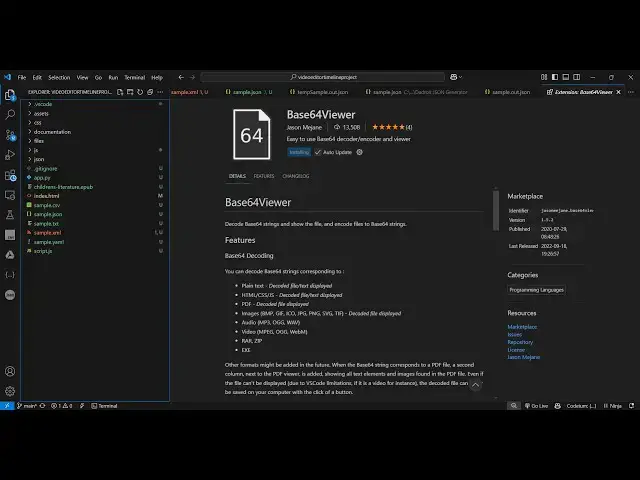This screenshot has height=480, width=640.
Task: Click Go Live in status bar
Action: [x=536, y=406]
